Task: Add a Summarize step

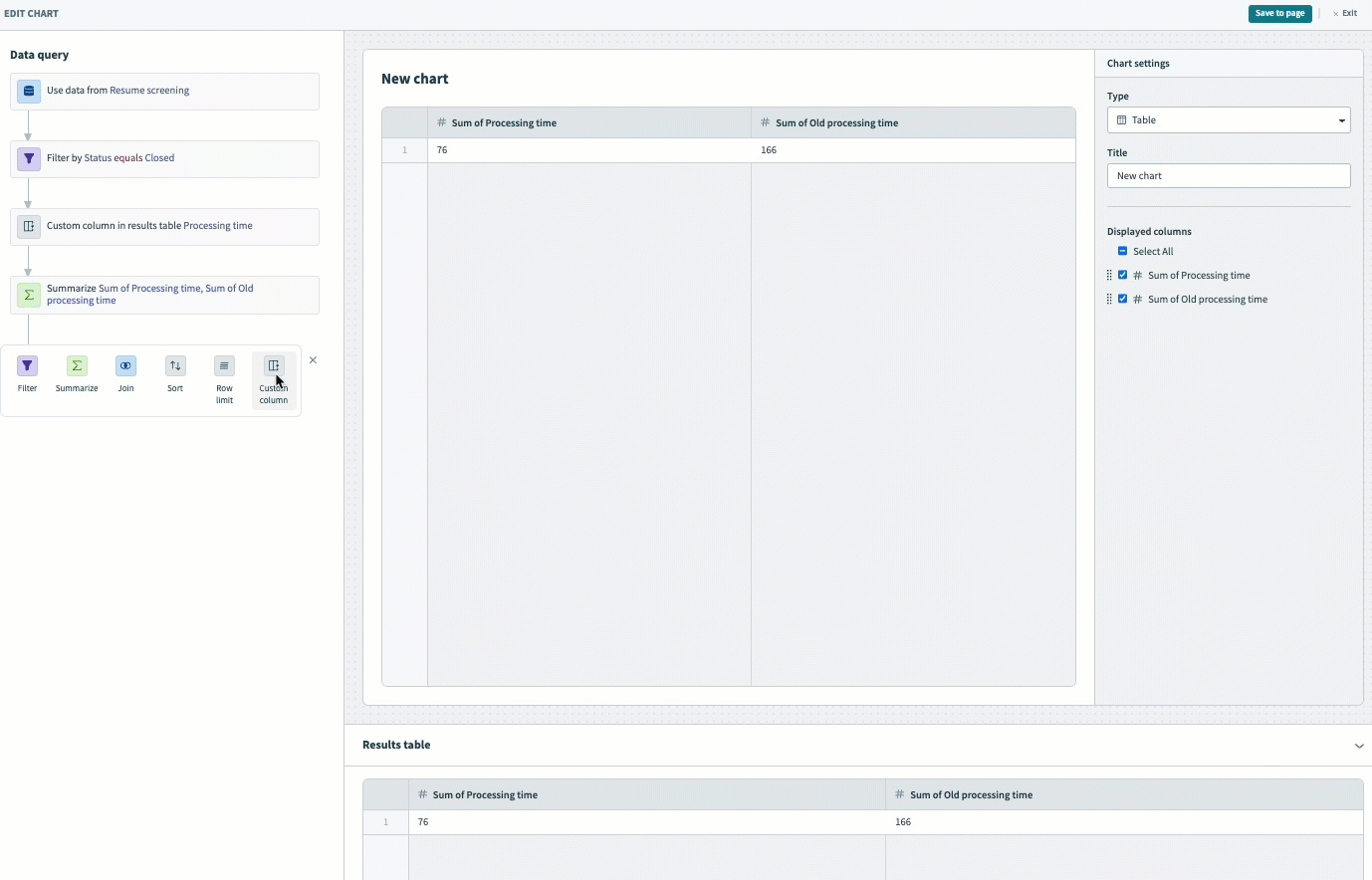Action: (77, 366)
